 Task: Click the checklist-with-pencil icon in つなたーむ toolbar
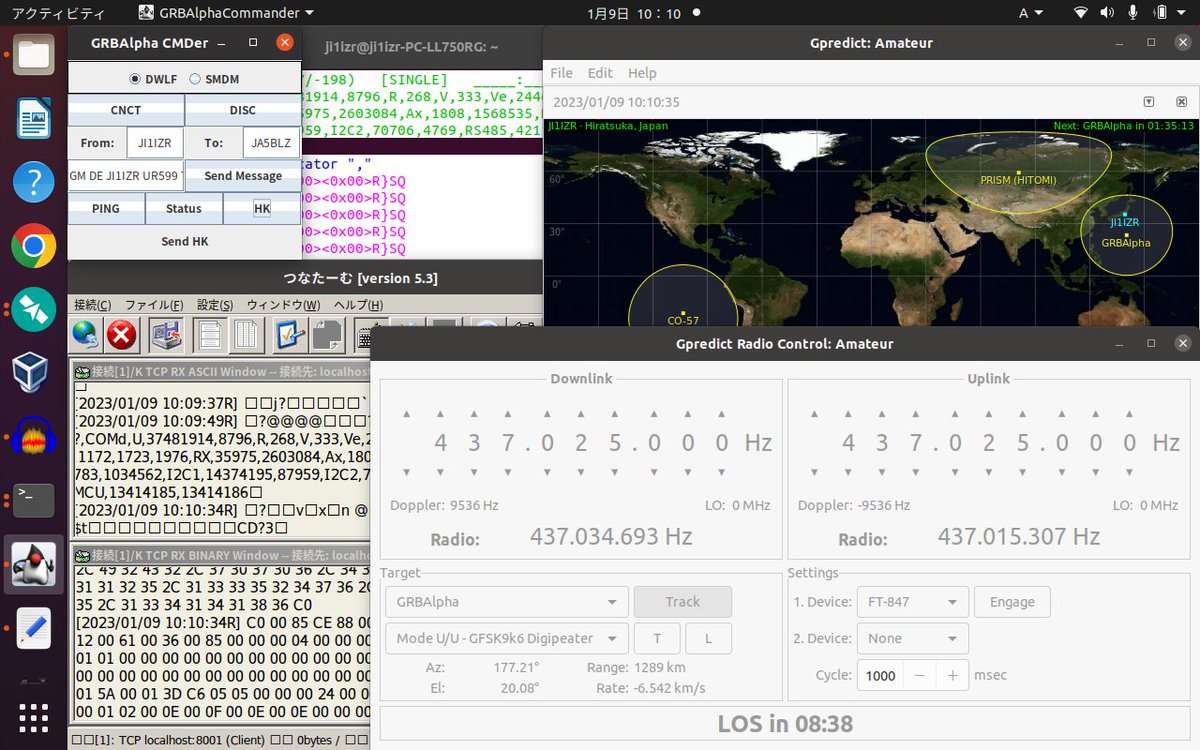(x=291, y=336)
